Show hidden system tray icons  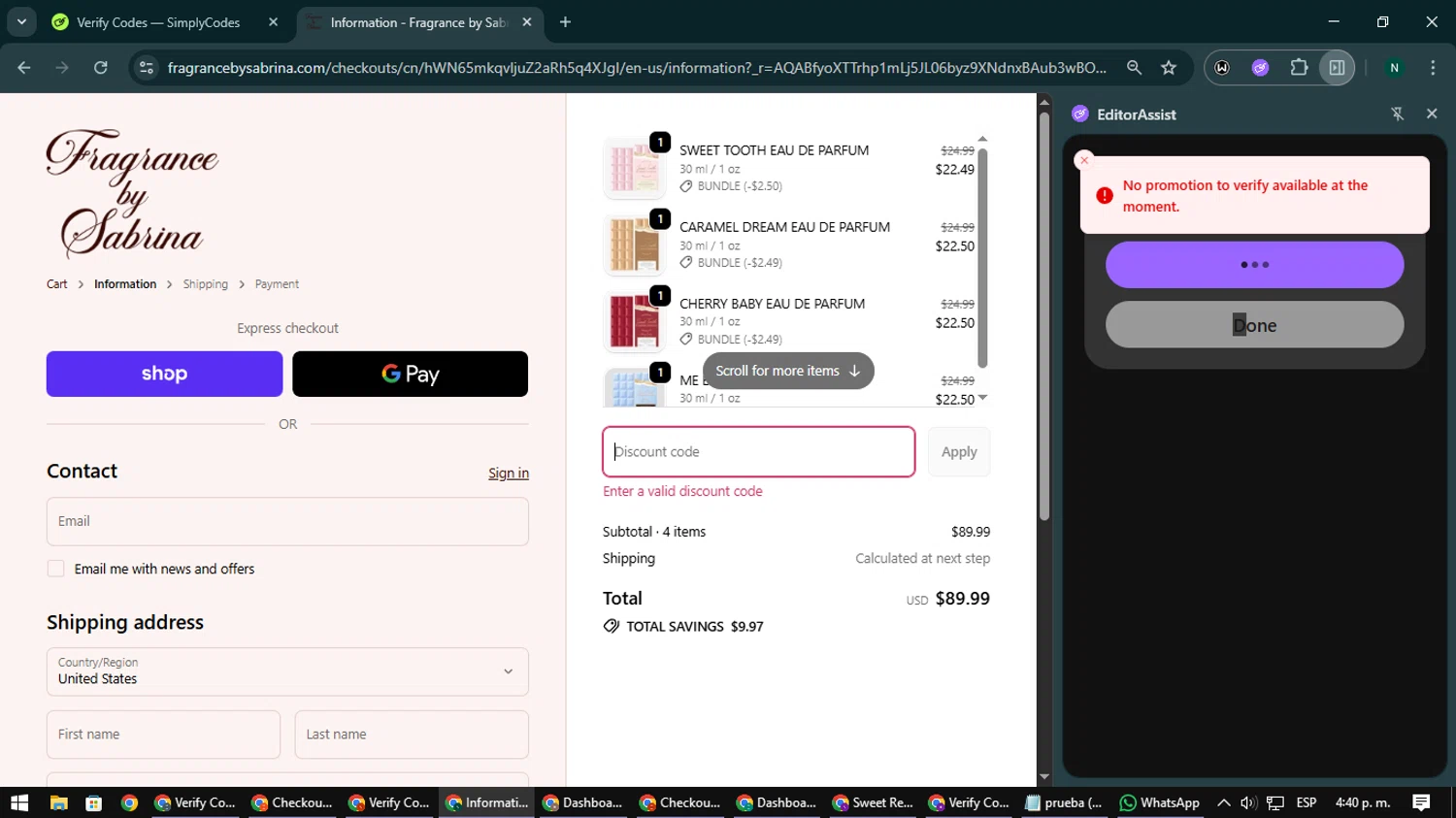click(x=1224, y=802)
